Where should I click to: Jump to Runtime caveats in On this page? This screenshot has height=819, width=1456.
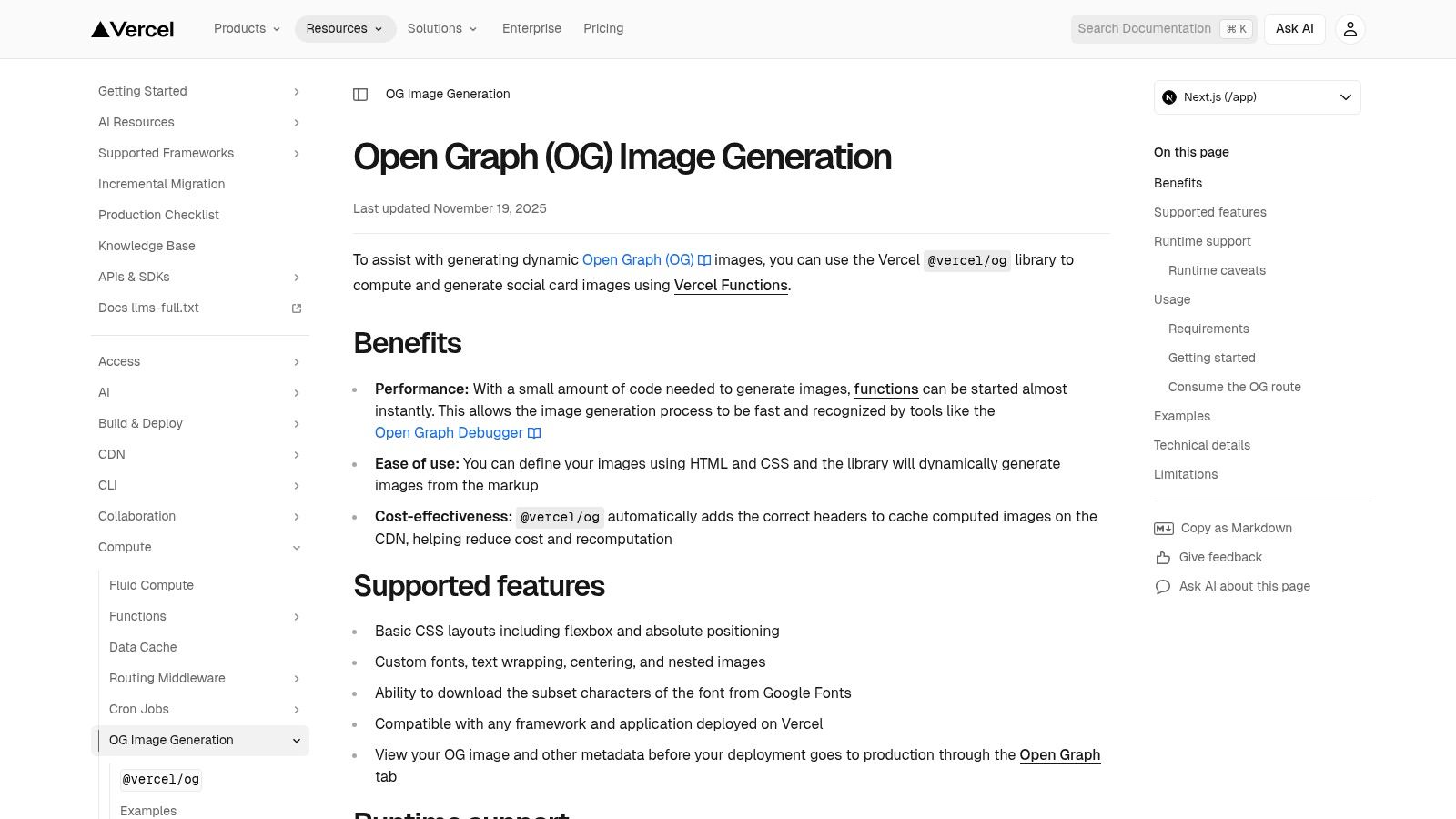click(x=1217, y=270)
